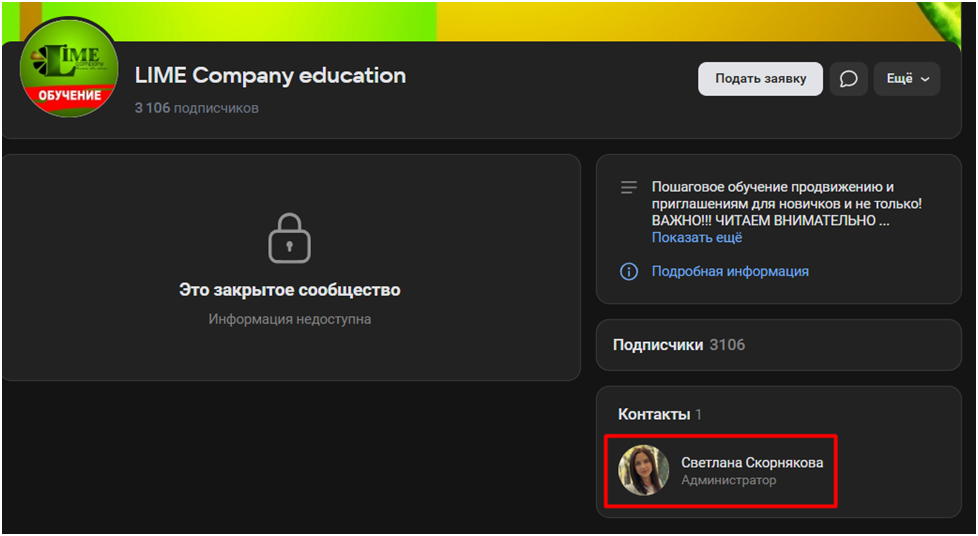Expand the 'Ещё' dropdown menu
This screenshot has height=536, width=978.
(906, 79)
